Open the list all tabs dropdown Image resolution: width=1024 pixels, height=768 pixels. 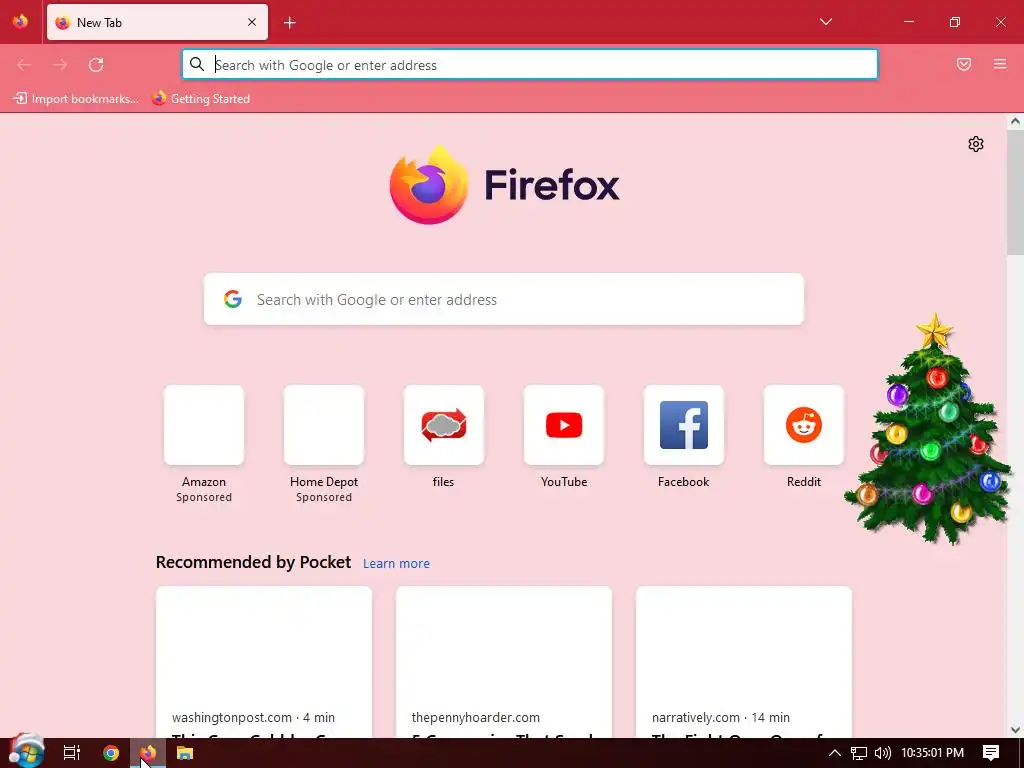point(825,22)
